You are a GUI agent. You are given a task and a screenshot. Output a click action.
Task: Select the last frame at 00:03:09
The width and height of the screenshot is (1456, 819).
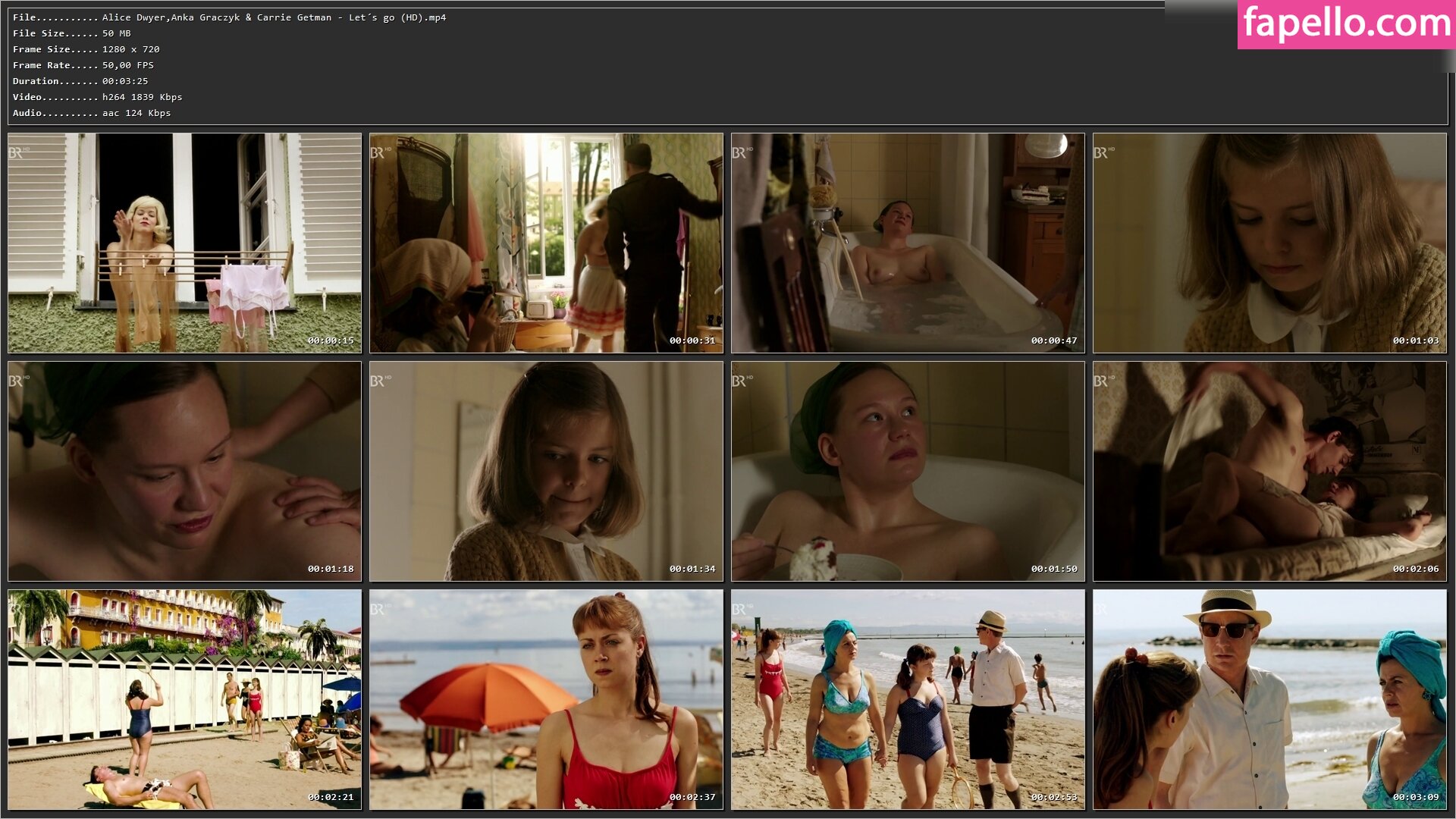click(1269, 699)
